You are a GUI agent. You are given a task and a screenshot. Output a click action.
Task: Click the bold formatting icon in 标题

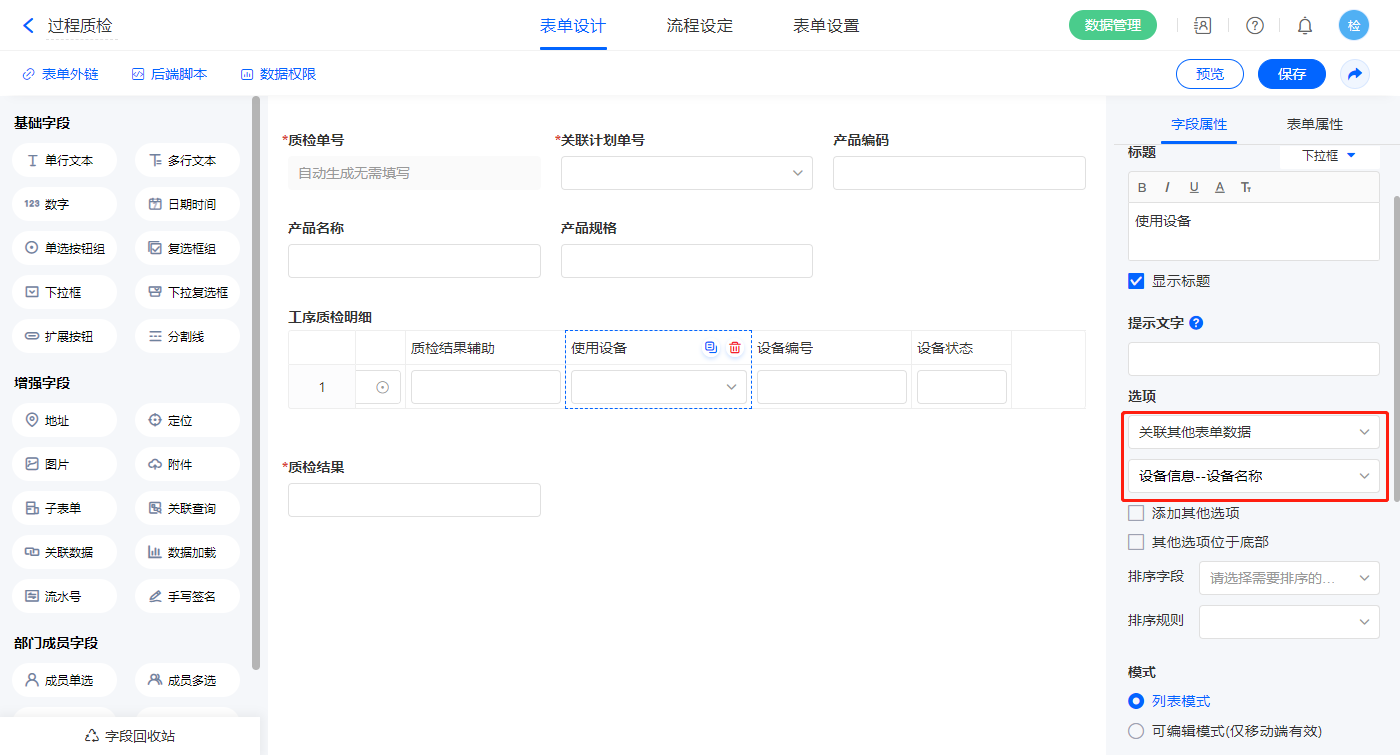(x=1142, y=187)
